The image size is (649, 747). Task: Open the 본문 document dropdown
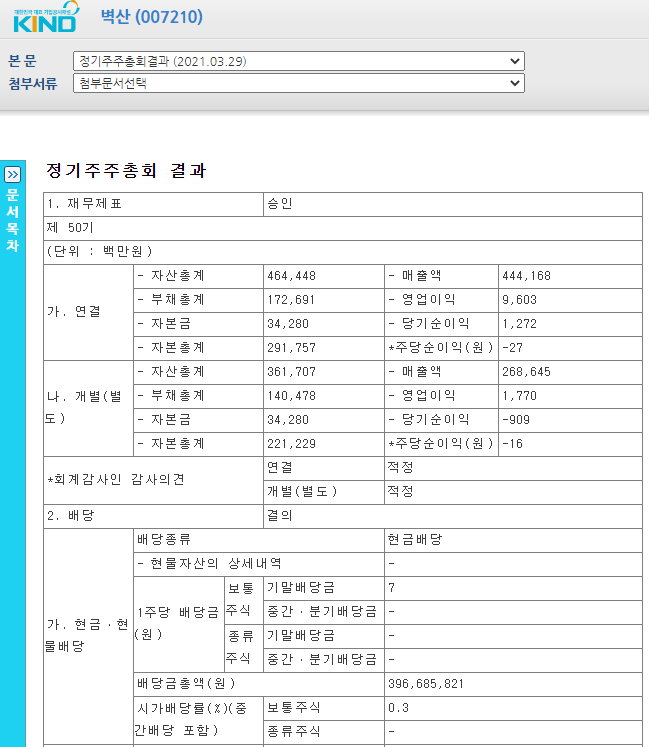299,61
